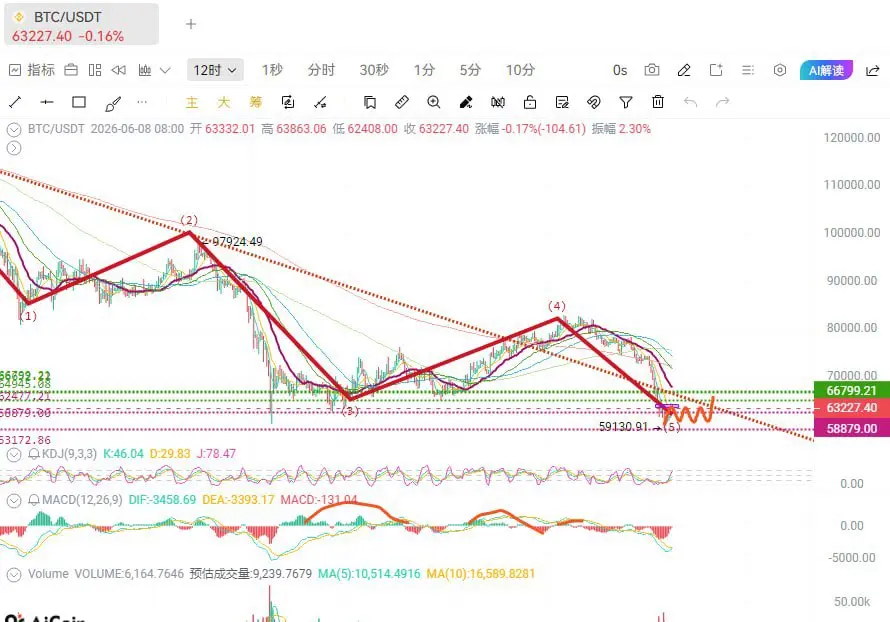Click the rewind replay icon

coord(119,70)
